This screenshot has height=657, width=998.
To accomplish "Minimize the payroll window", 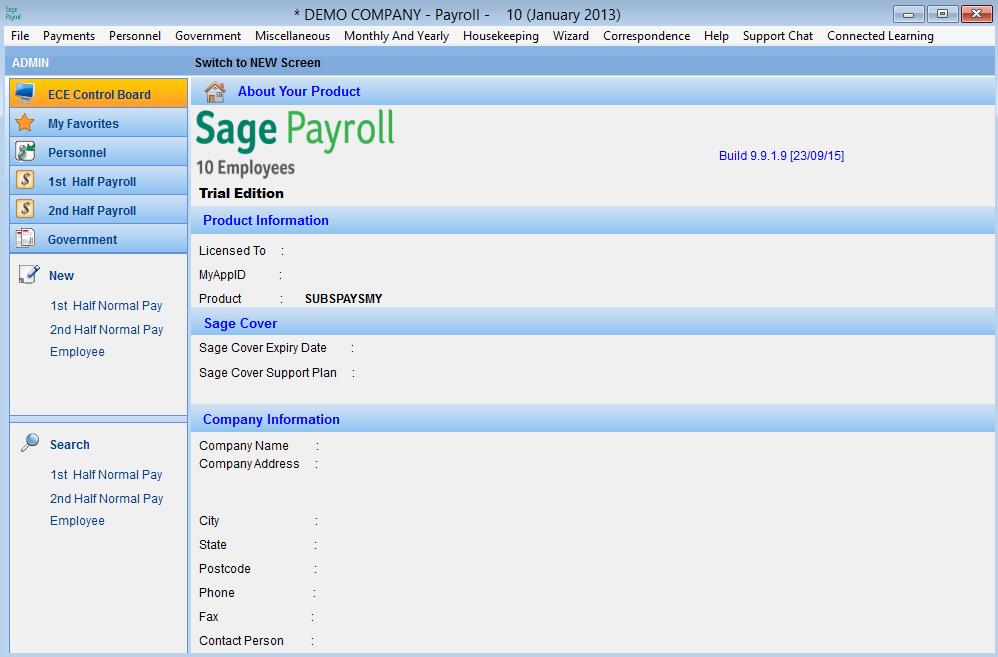I will pyautogui.click(x=909, y=14).
